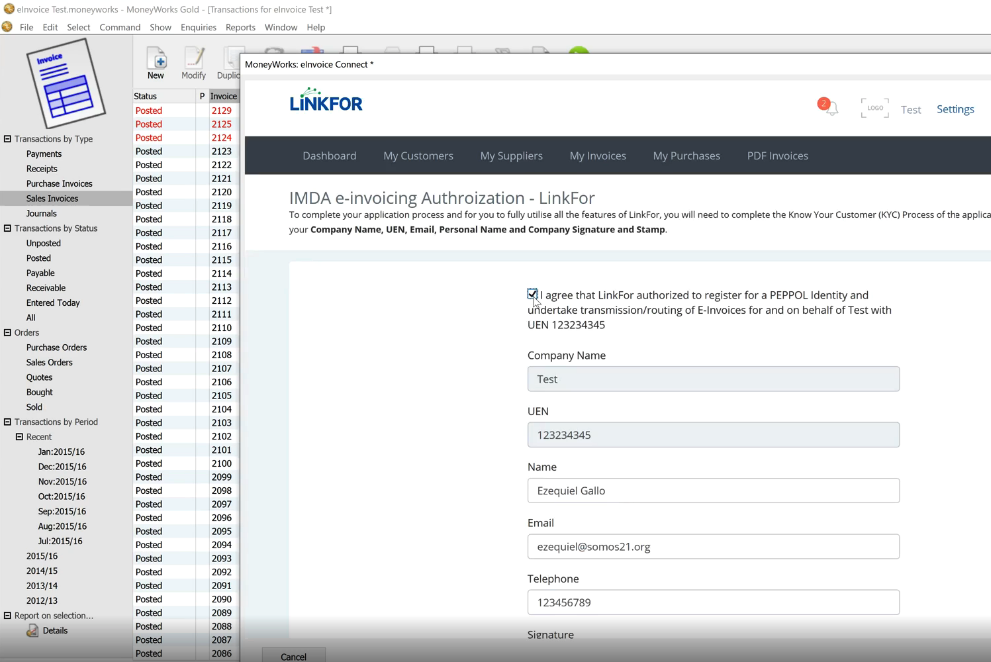Go to the Dashboard tab
Screen dimensions: 991x662
pyautogui.click(x=329, y=156)
